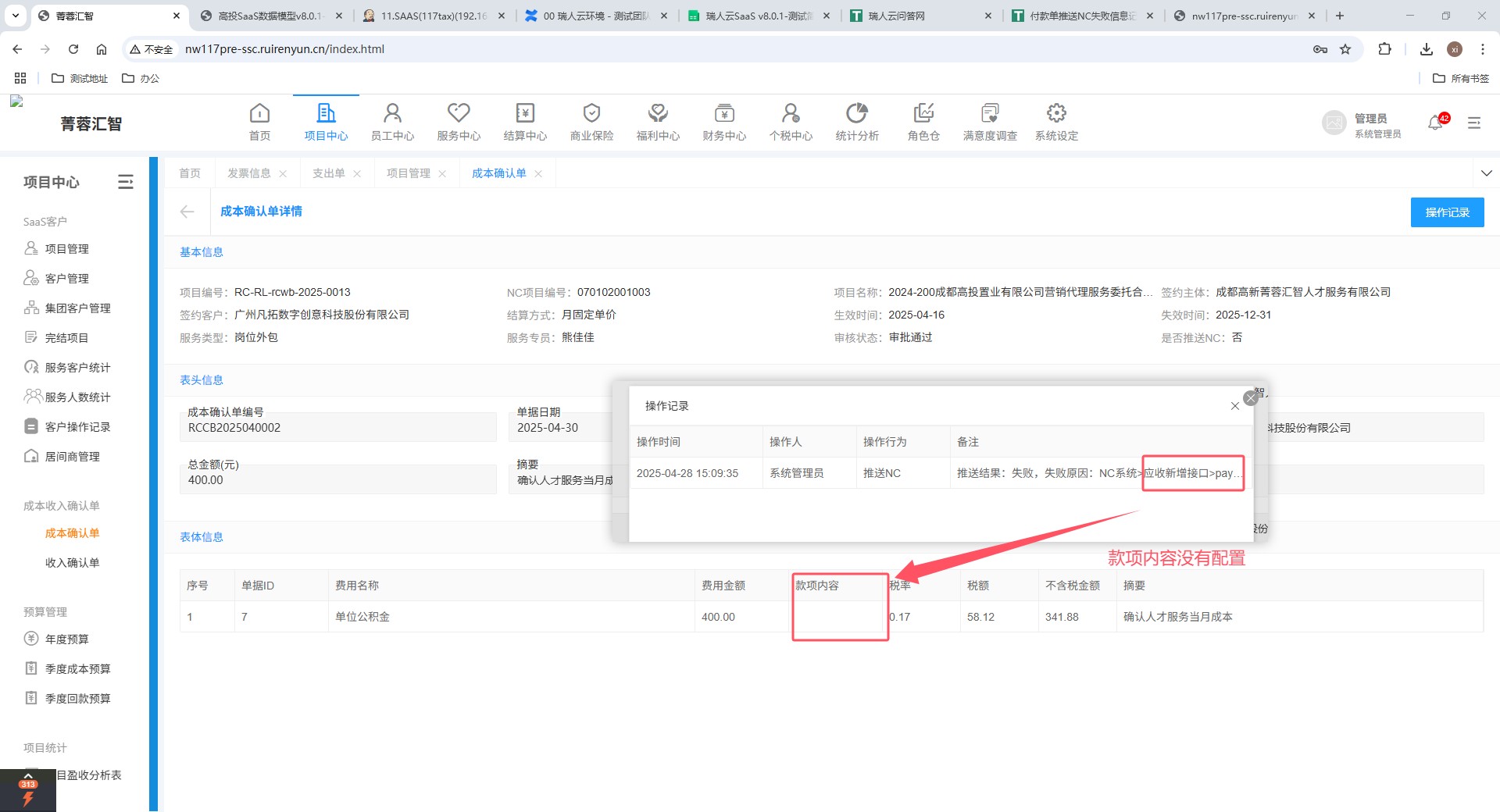Open the 所有书签 bookmarks folder

pos(1461,79)
